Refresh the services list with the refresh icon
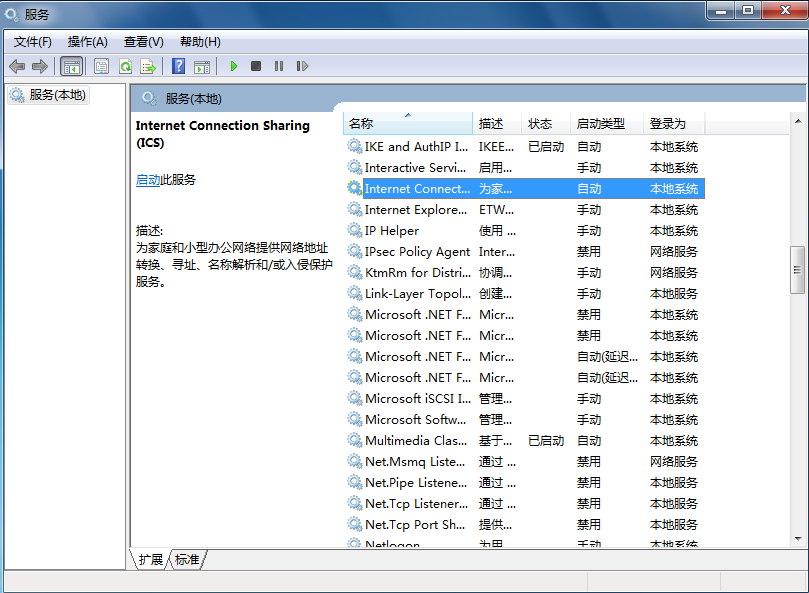 125,66
